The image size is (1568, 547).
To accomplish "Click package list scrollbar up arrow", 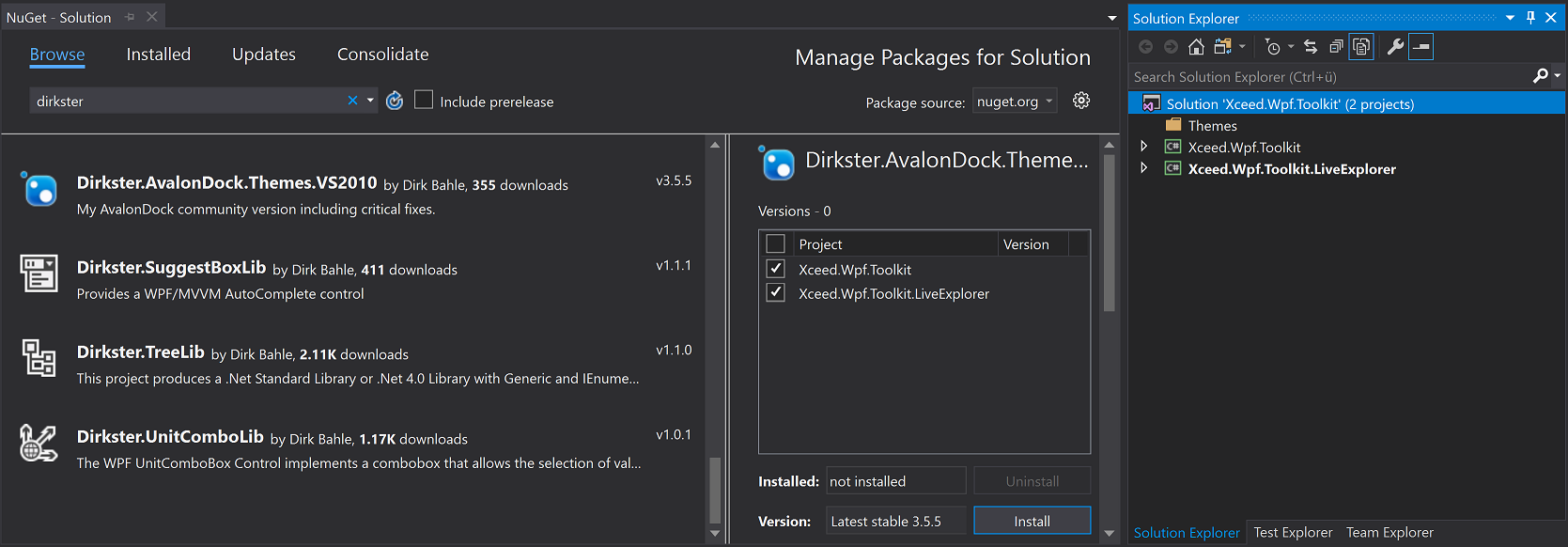I will tap(715, 145).
